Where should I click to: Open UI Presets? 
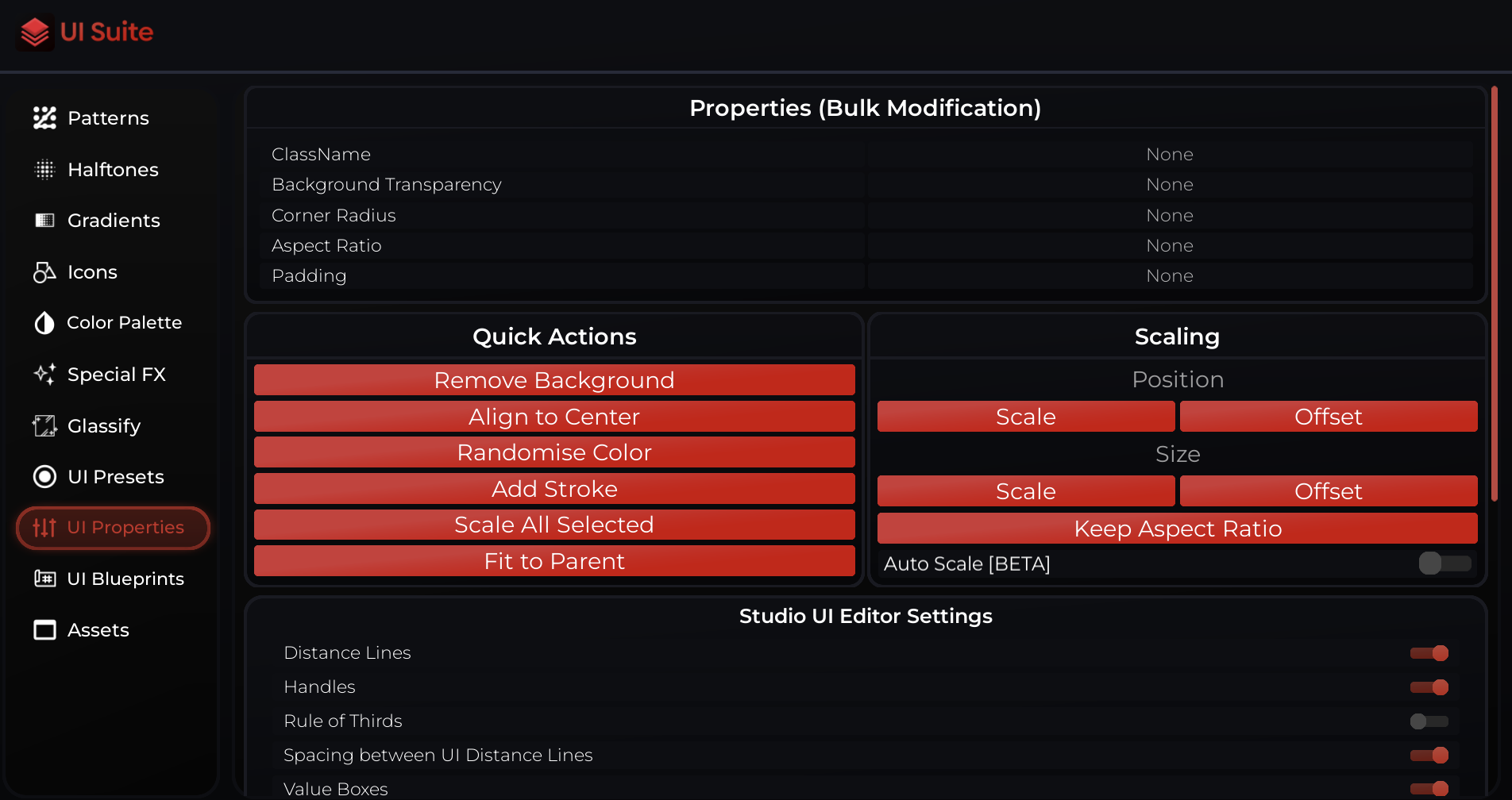tap(115, 476)
